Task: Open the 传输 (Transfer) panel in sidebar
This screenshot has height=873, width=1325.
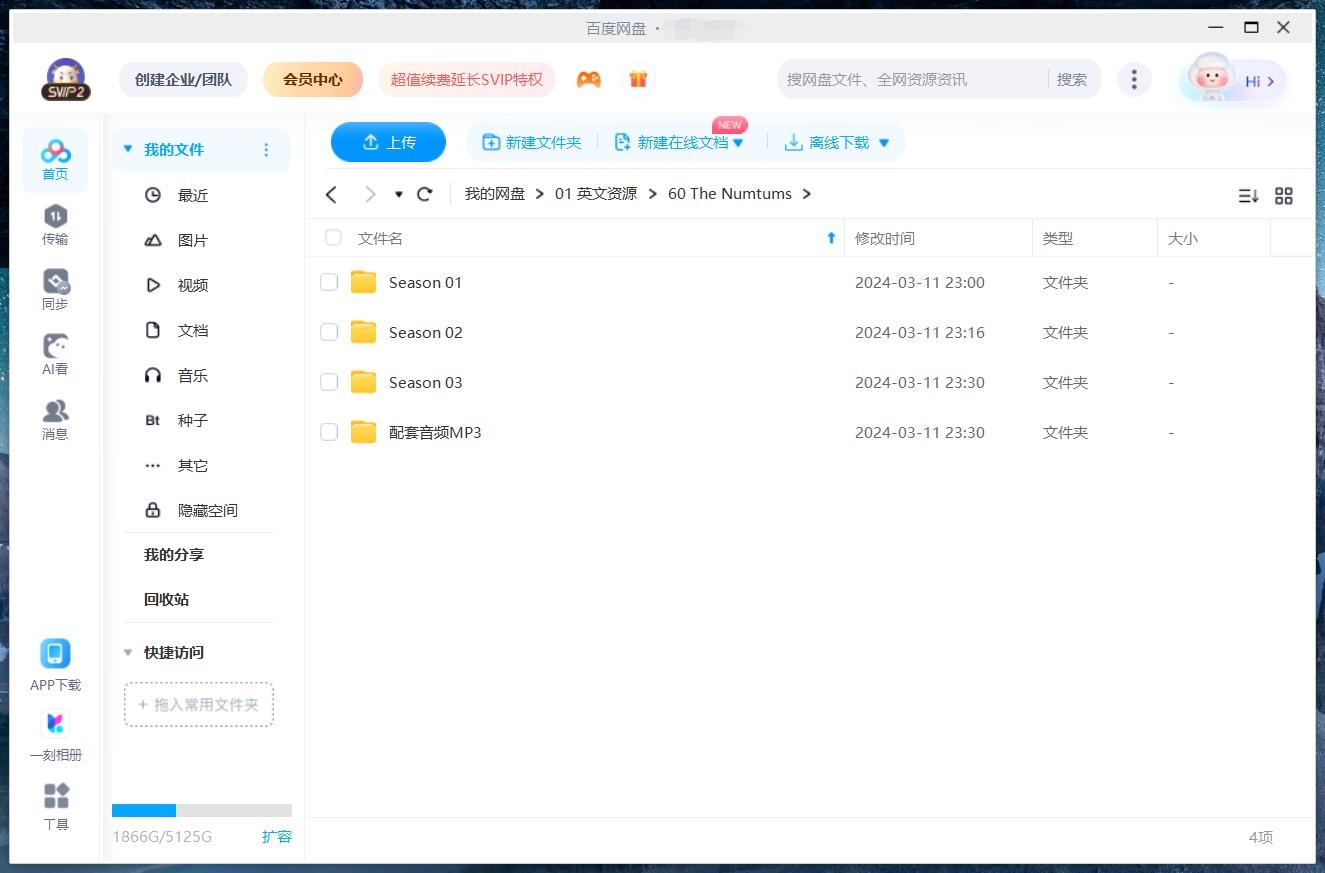Action: pyautogui.click(x=55, y=225)
